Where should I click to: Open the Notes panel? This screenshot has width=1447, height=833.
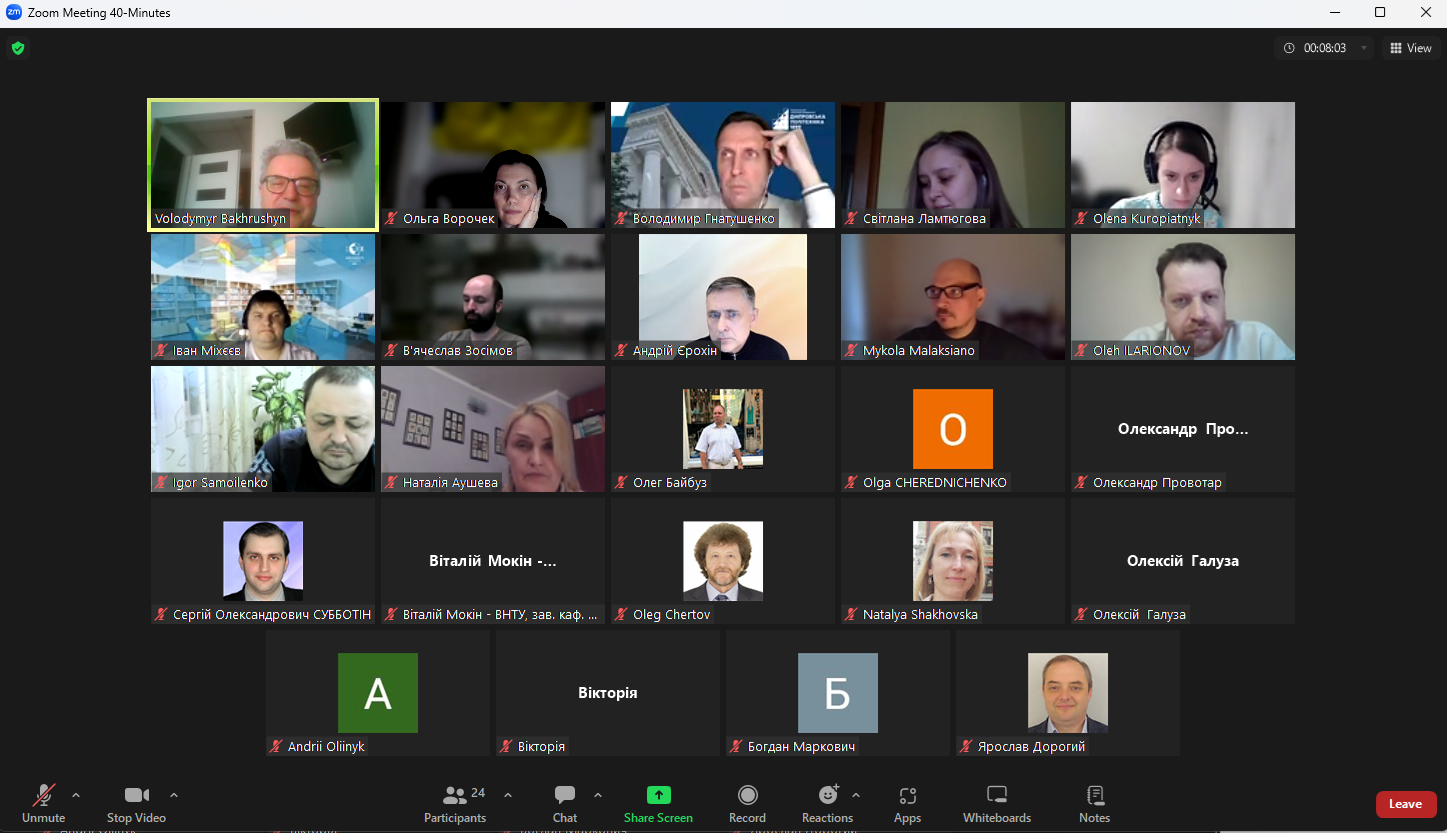coord(1094,803)
